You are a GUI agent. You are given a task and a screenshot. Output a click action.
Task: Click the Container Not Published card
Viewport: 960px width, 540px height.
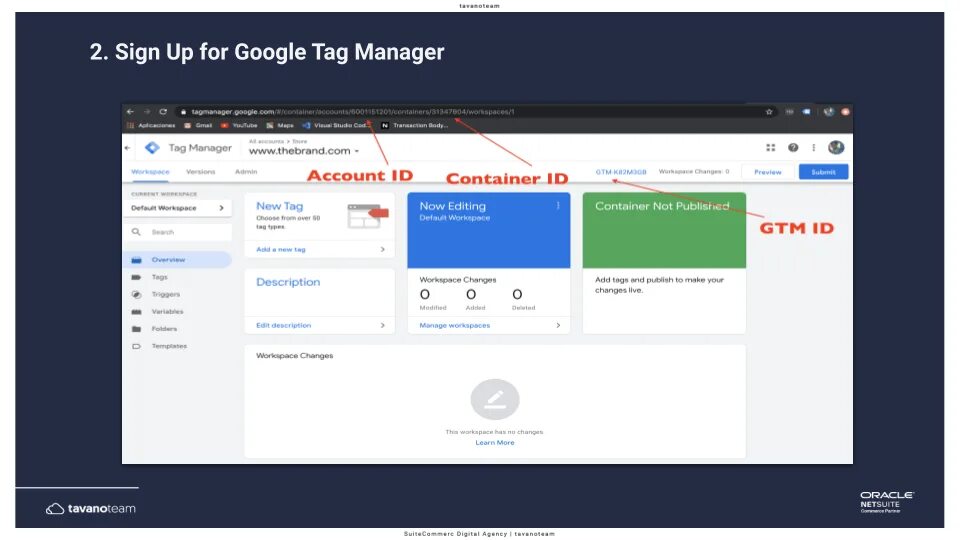(664, 230)
